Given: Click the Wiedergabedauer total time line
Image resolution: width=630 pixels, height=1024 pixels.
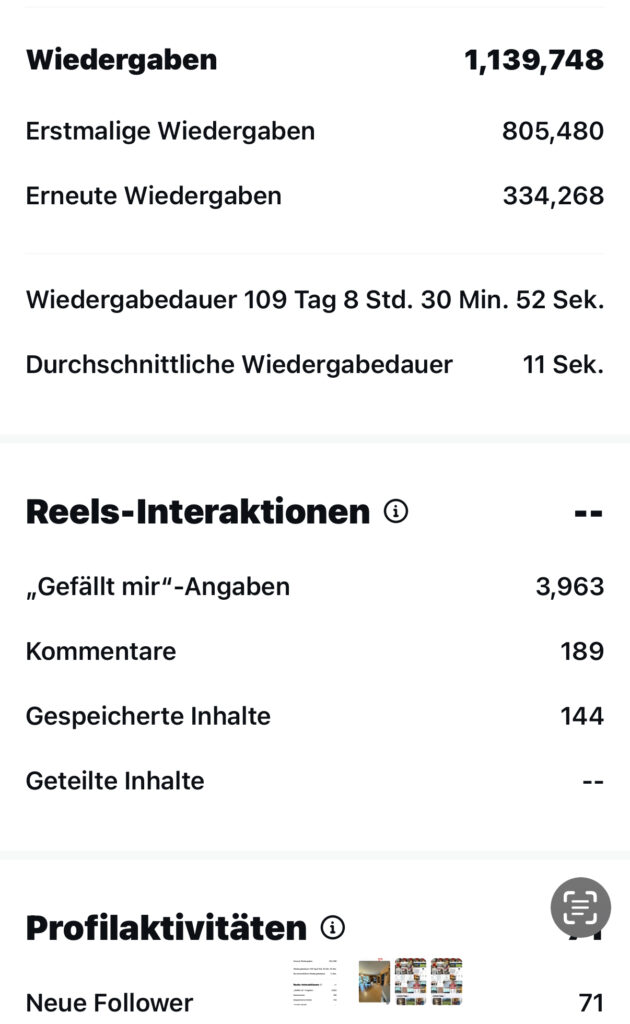Looking at the screenshot, I should coord(315,300).
